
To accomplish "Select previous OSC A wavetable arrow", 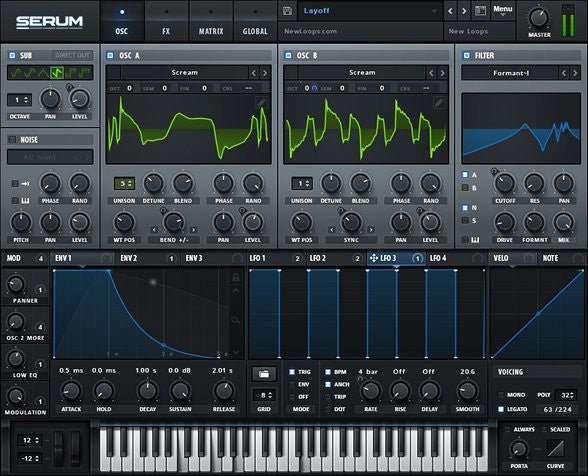I will click(x=254, y=73).
